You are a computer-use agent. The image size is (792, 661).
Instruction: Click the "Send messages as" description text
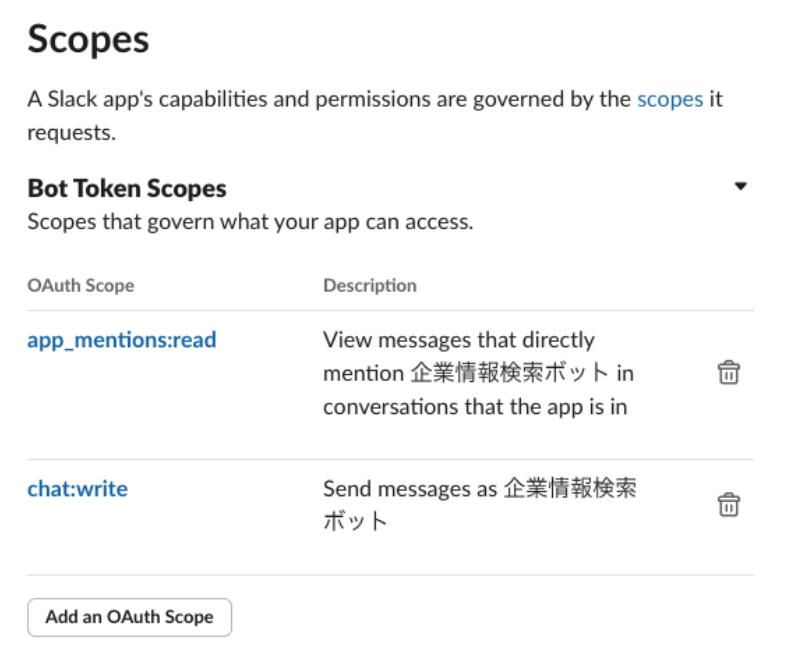pos(409,489)
